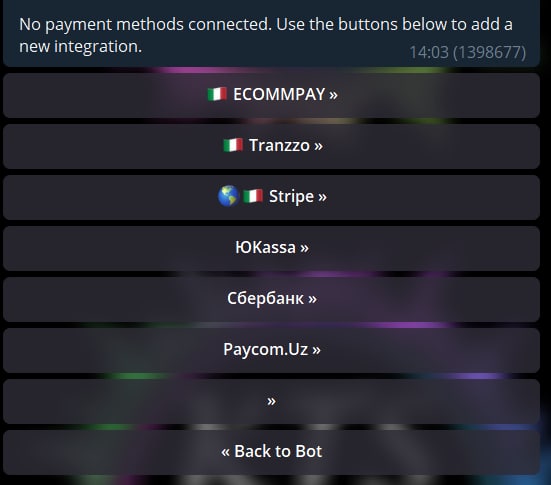
Task: Click the flag icon beside ECOMMPAY
Action: [x=217, y=94]
